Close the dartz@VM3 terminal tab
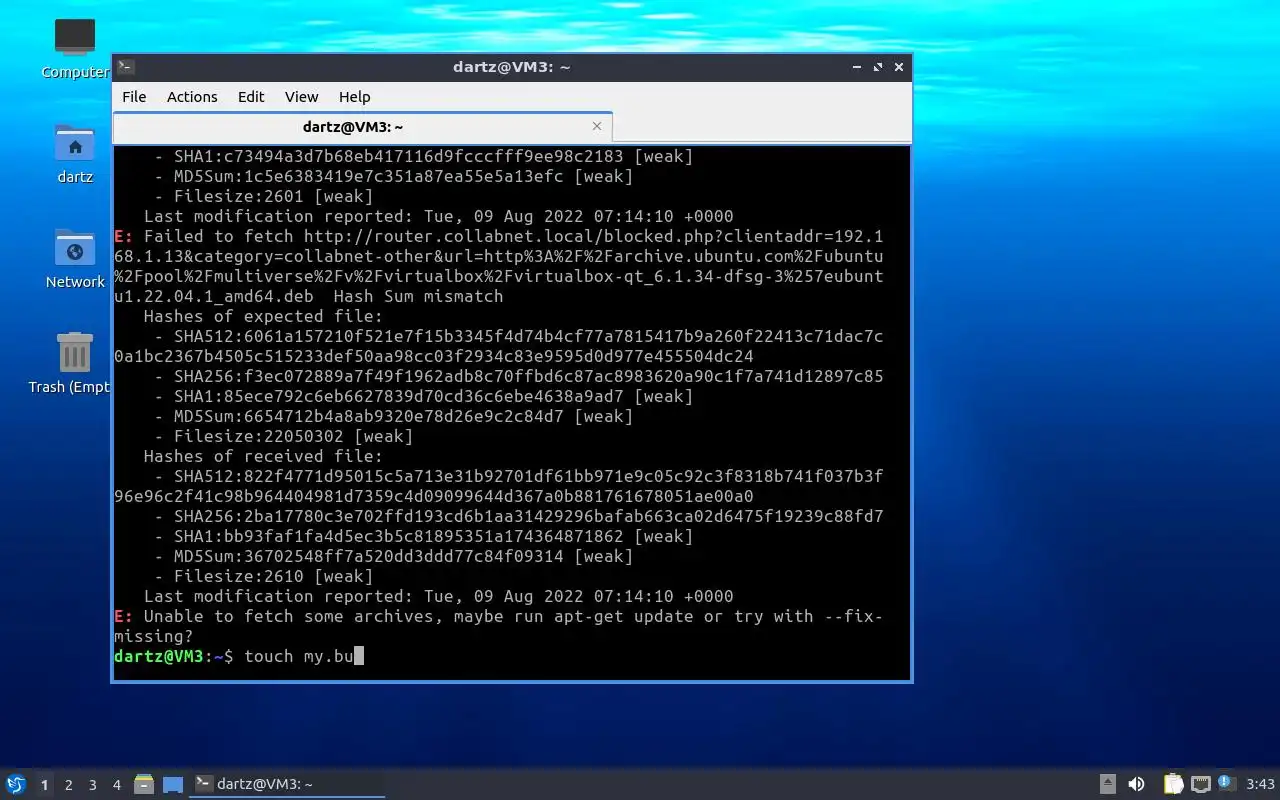The width and height of the screenshot is (1280, 800). pos(597,126)
